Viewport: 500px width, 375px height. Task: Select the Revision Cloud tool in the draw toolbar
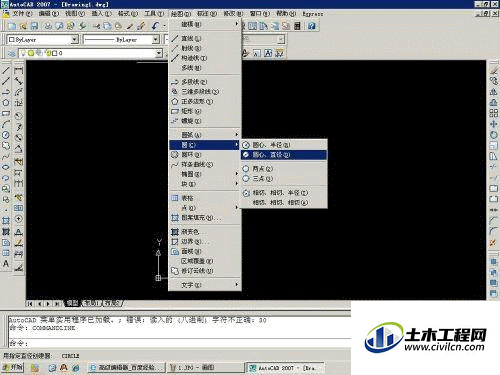[x=6, y=146]
